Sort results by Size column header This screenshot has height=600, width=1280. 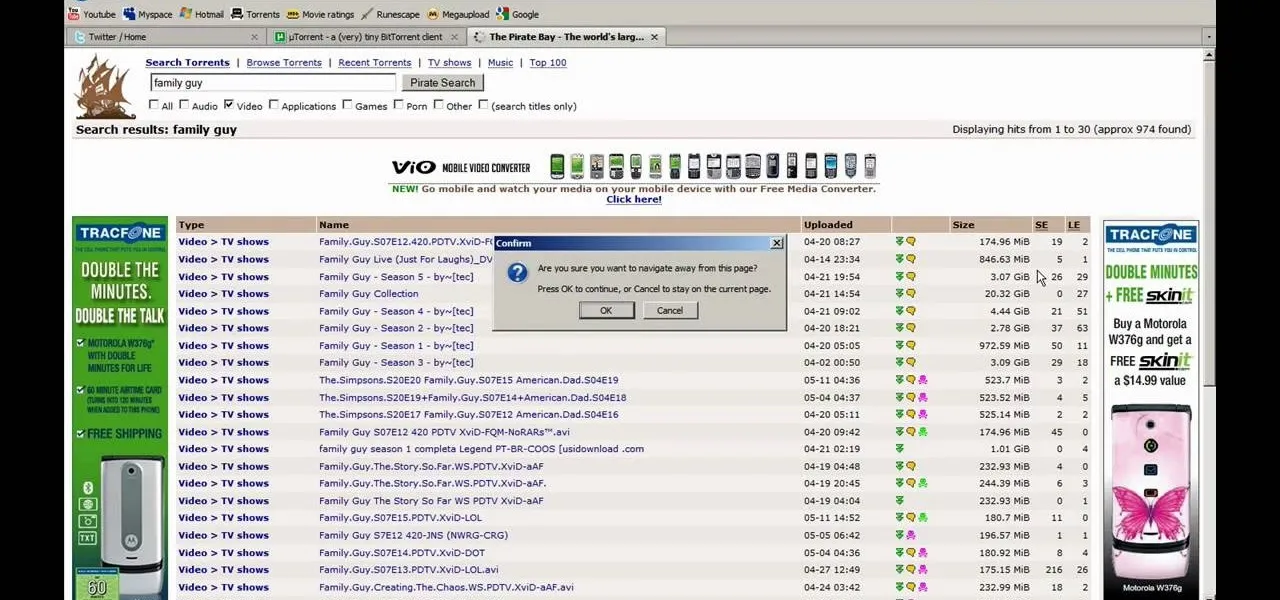point(963,225)
